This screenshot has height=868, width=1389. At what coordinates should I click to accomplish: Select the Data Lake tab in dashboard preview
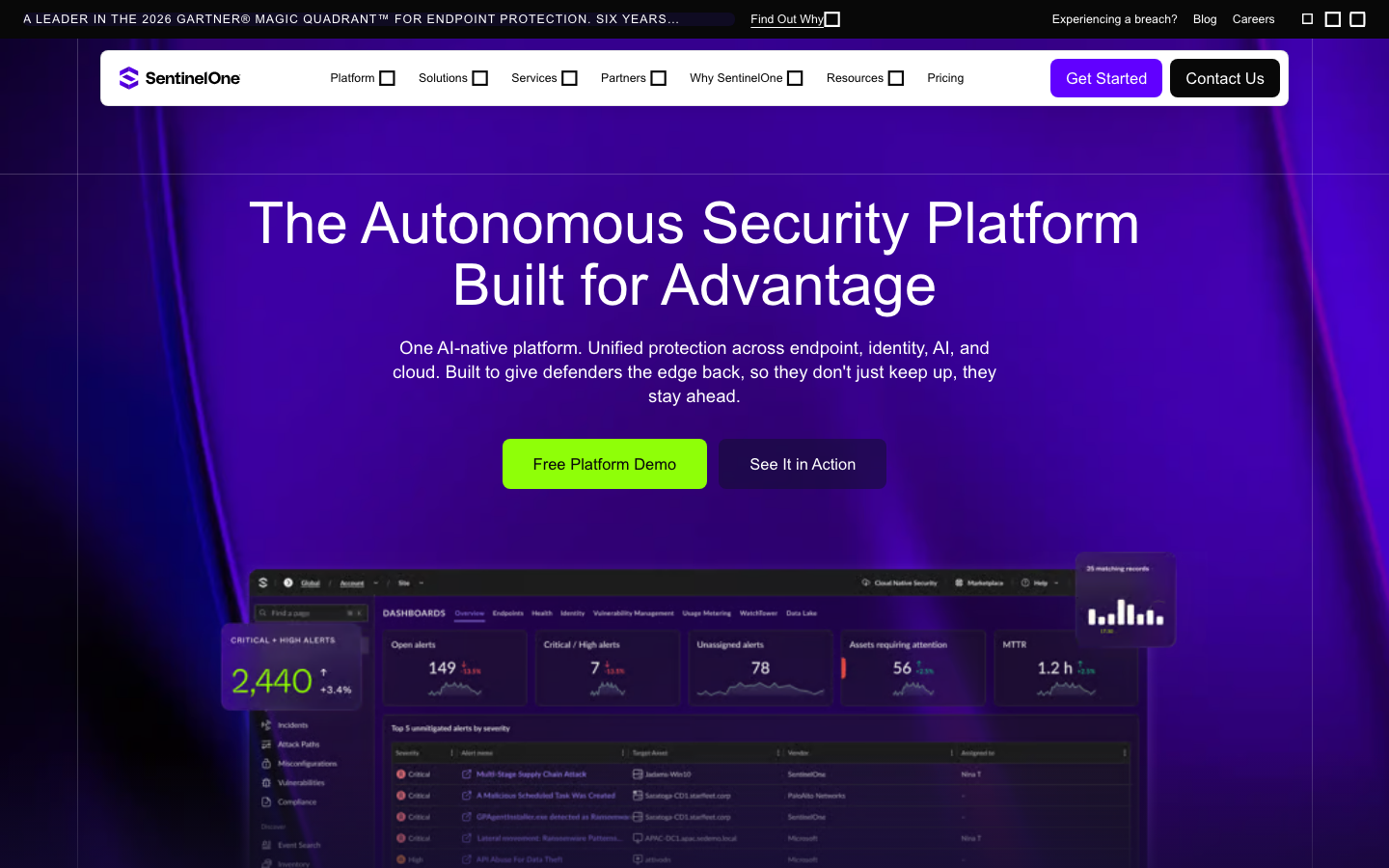[802, 613]
